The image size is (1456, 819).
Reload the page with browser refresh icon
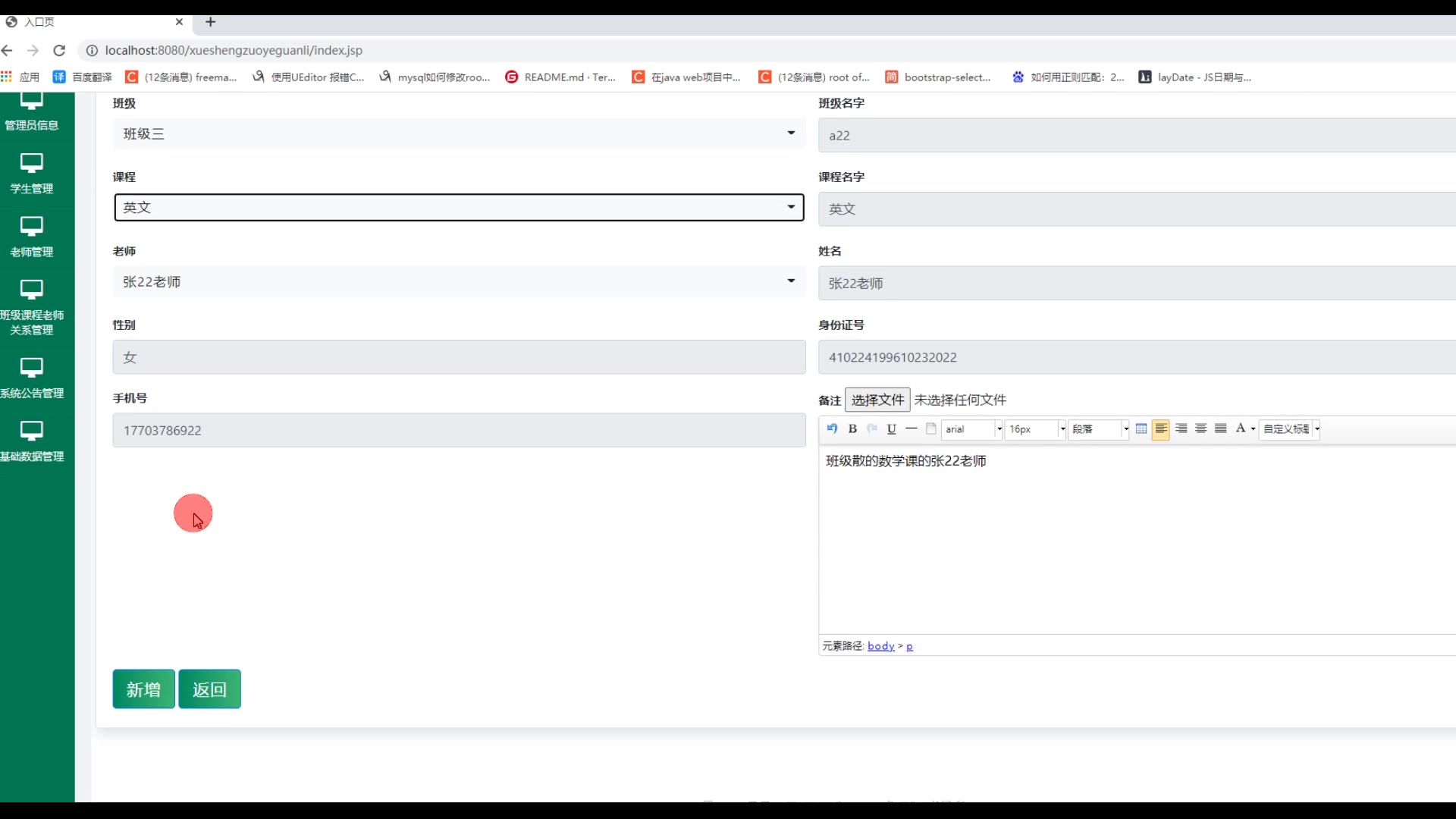click(x=59, y=50)
